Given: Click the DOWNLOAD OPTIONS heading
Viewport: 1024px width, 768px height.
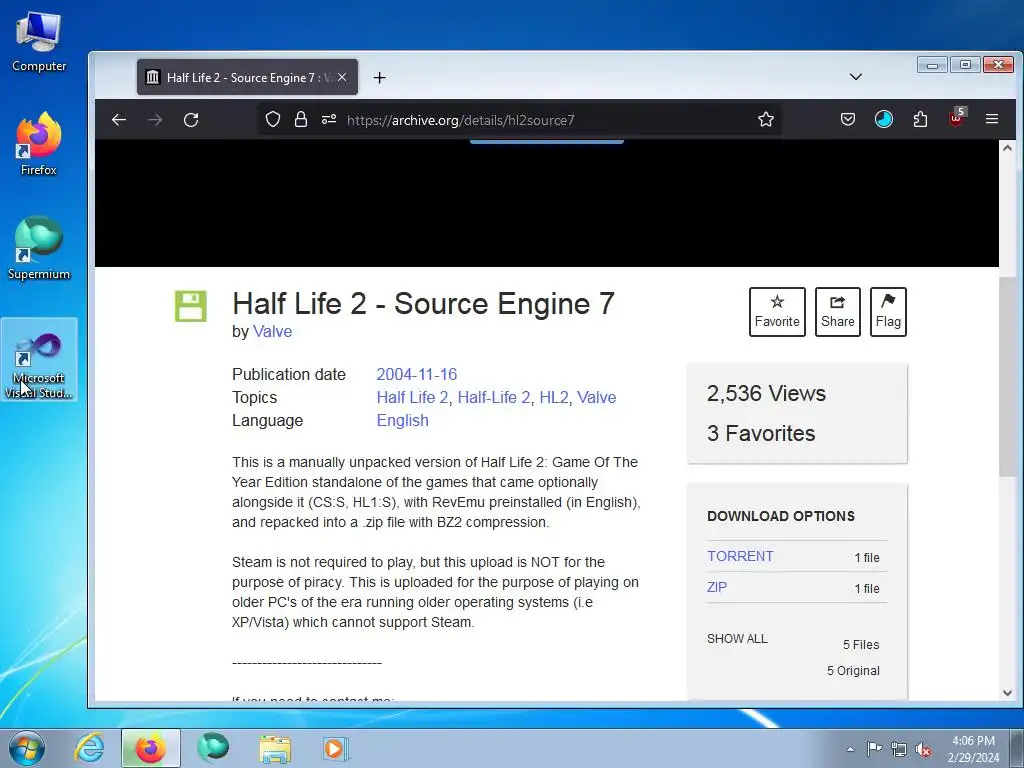Looking at the screenshot, I should pyautogui.click(x=780, y=516).
